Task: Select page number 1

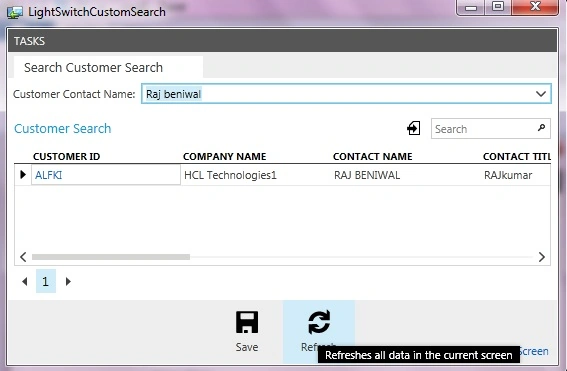Action: coord(46,281)
